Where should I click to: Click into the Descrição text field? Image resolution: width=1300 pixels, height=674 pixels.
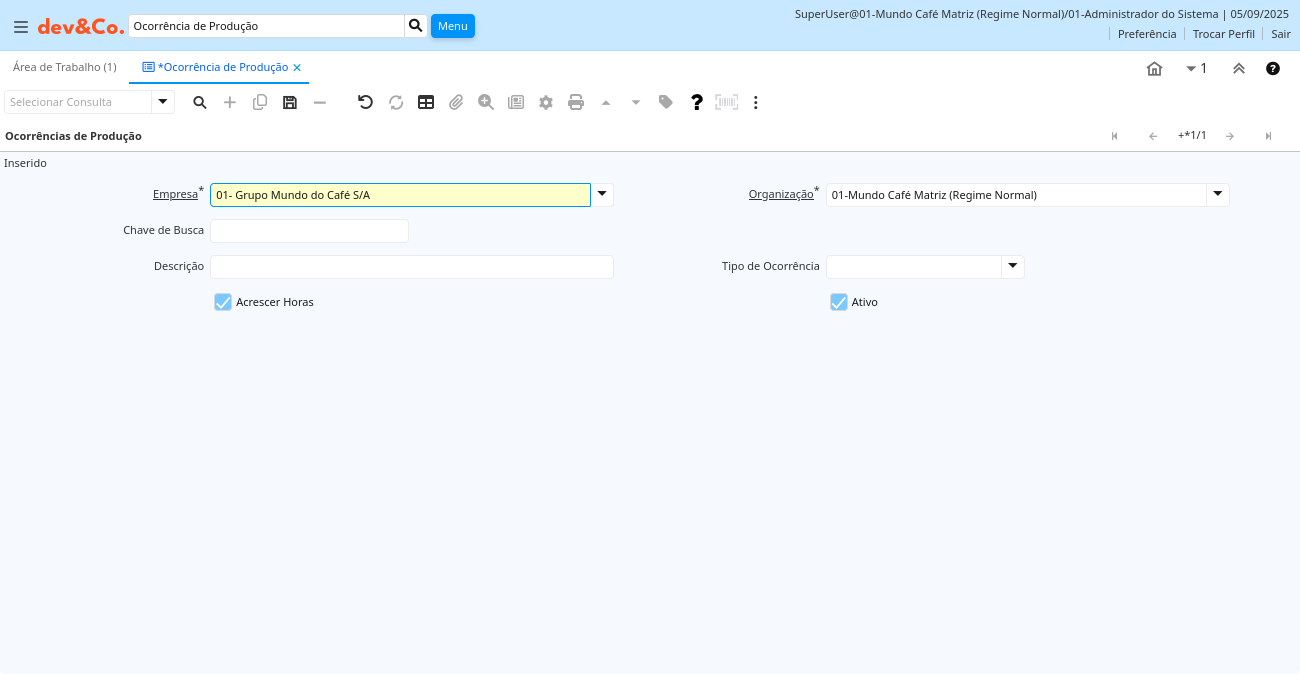pyautogui.click(x=411, y=267)
